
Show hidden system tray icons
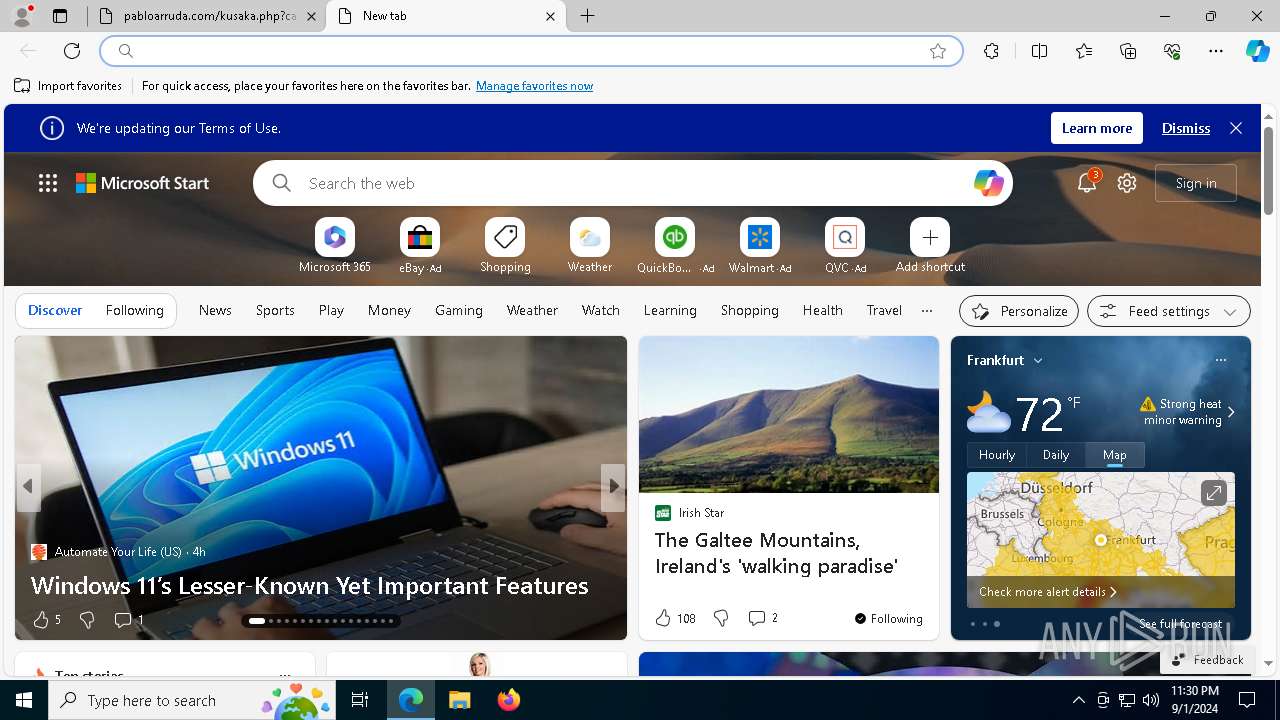tap(1078, 700)
